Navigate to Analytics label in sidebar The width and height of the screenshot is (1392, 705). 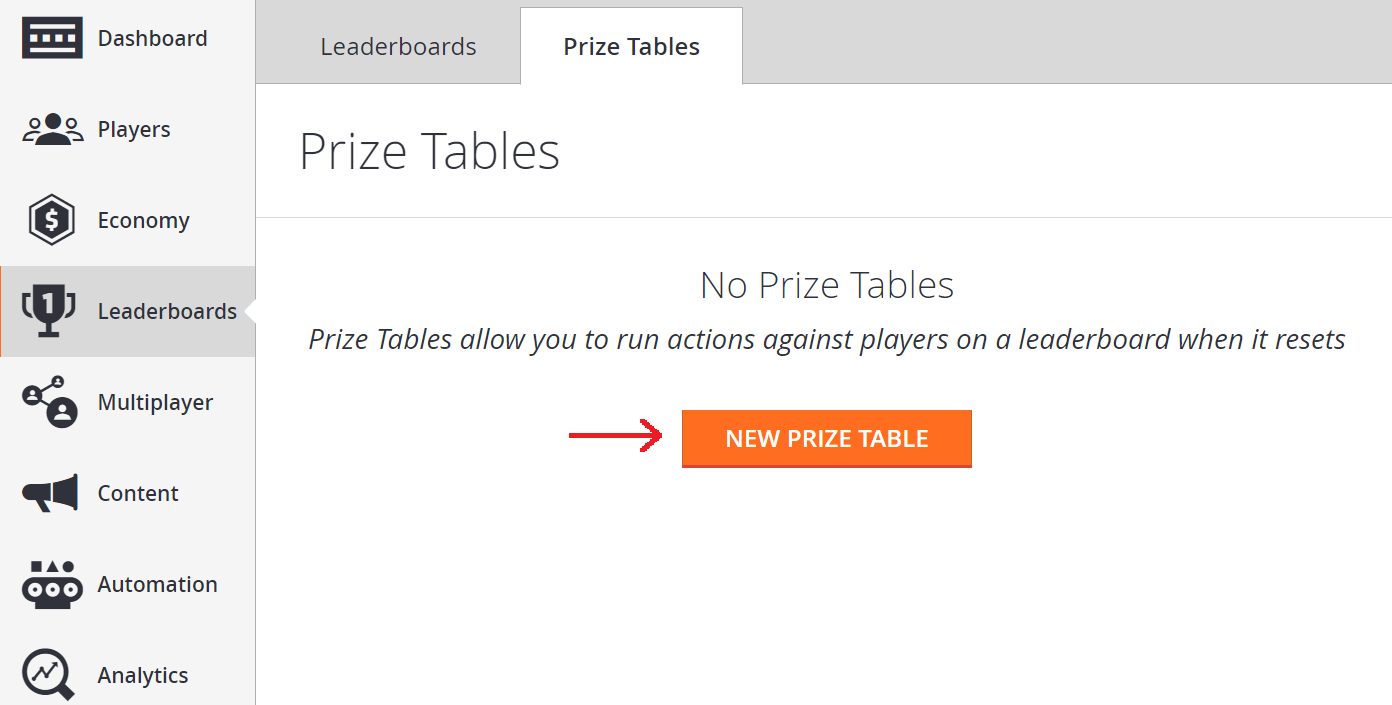pos(143,676)
